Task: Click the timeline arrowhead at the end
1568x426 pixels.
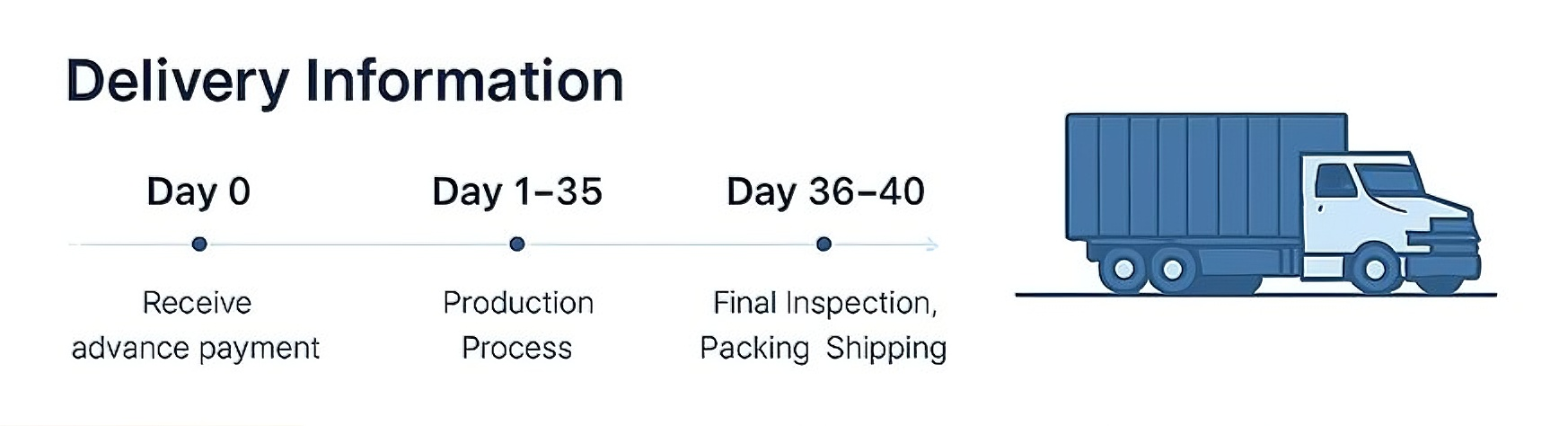Action: 932,244
